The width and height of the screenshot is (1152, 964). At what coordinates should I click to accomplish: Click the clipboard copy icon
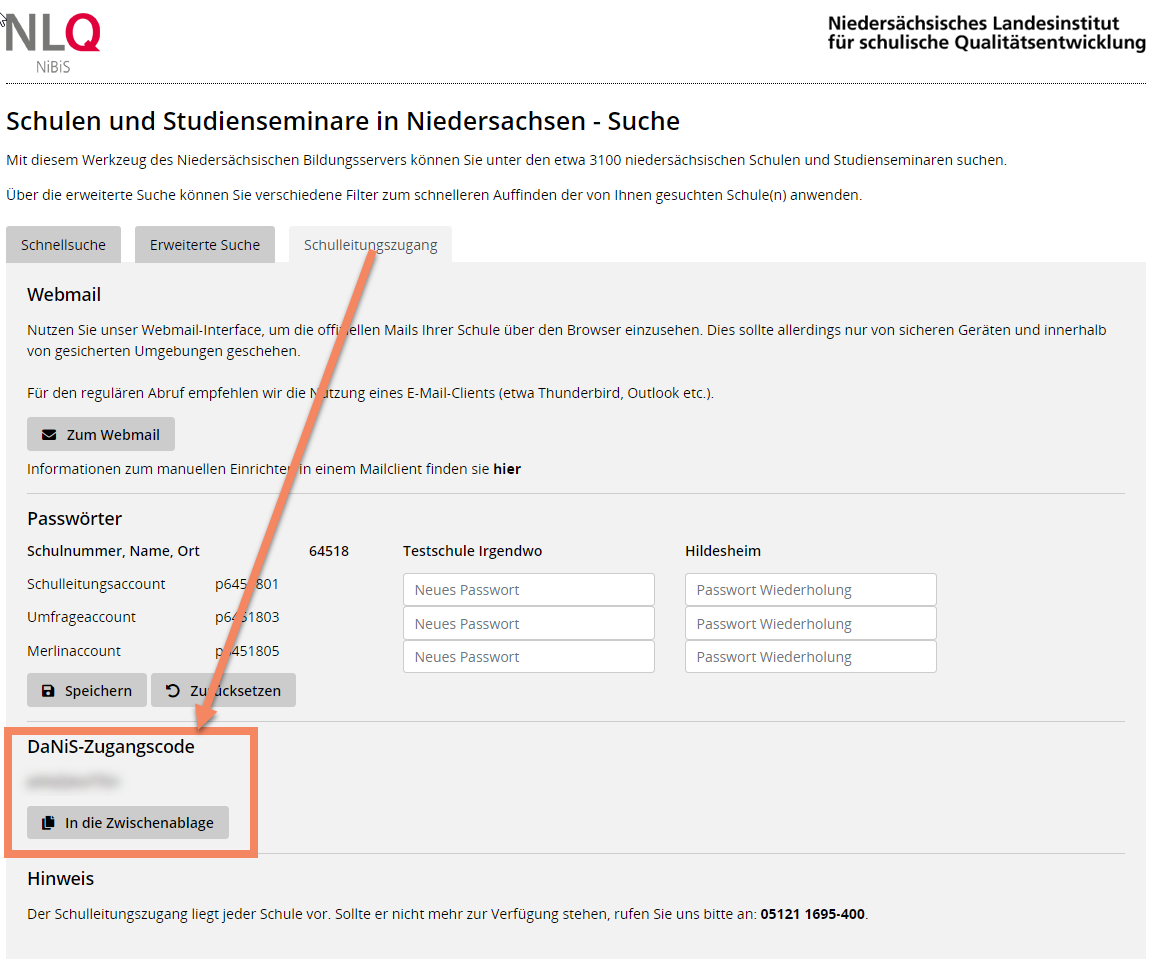[48, 823]
